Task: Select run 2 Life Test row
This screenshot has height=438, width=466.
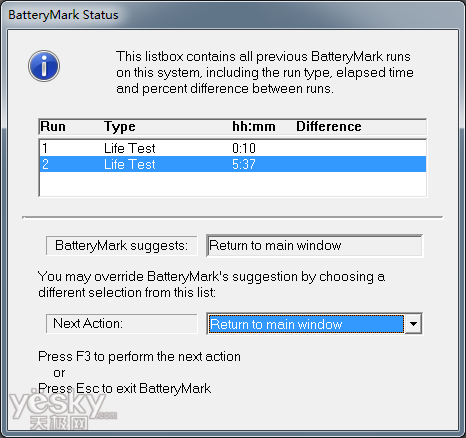Action: 233,164
